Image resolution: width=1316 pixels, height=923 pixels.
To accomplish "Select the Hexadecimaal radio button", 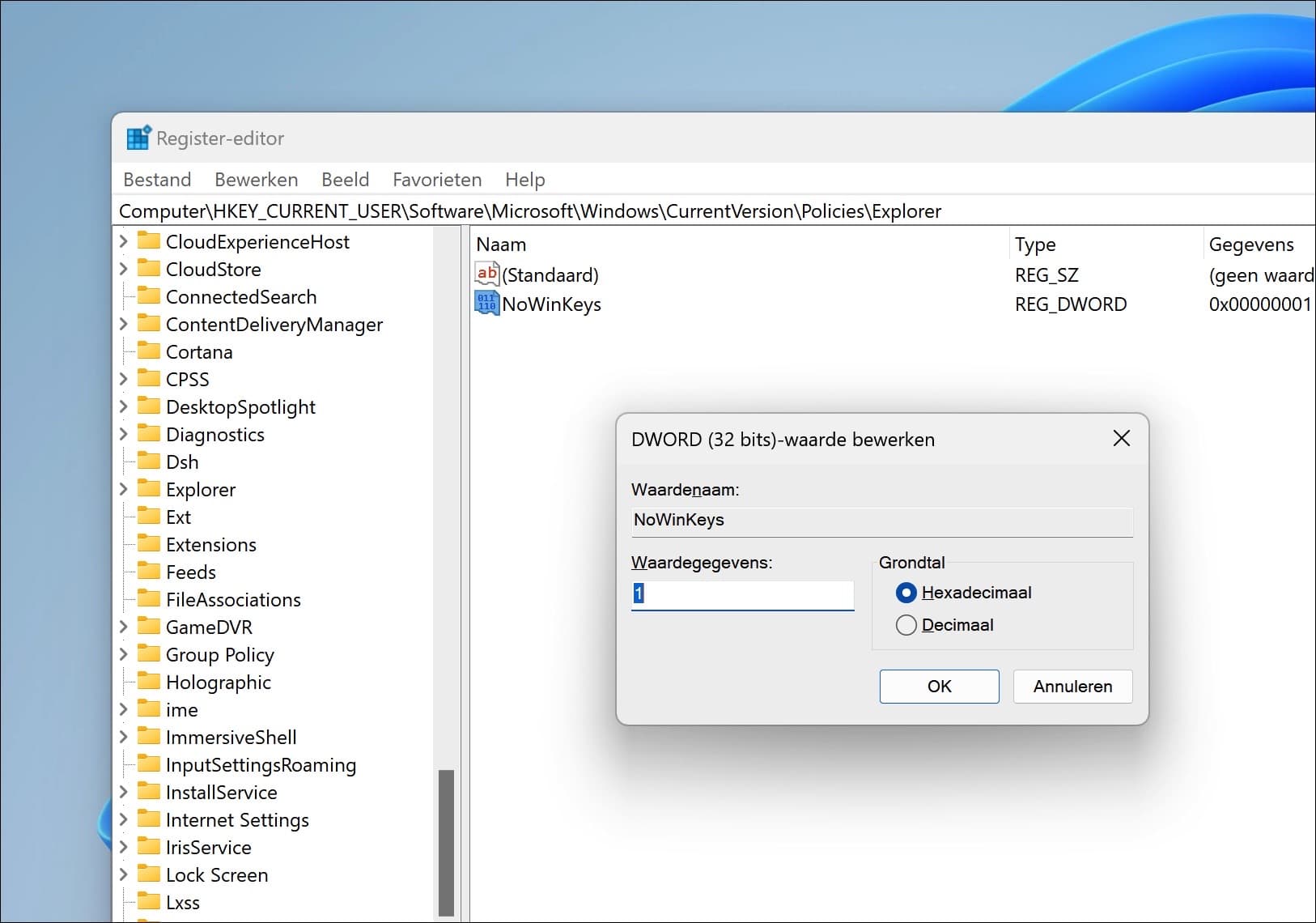I will tap(906, 593).
